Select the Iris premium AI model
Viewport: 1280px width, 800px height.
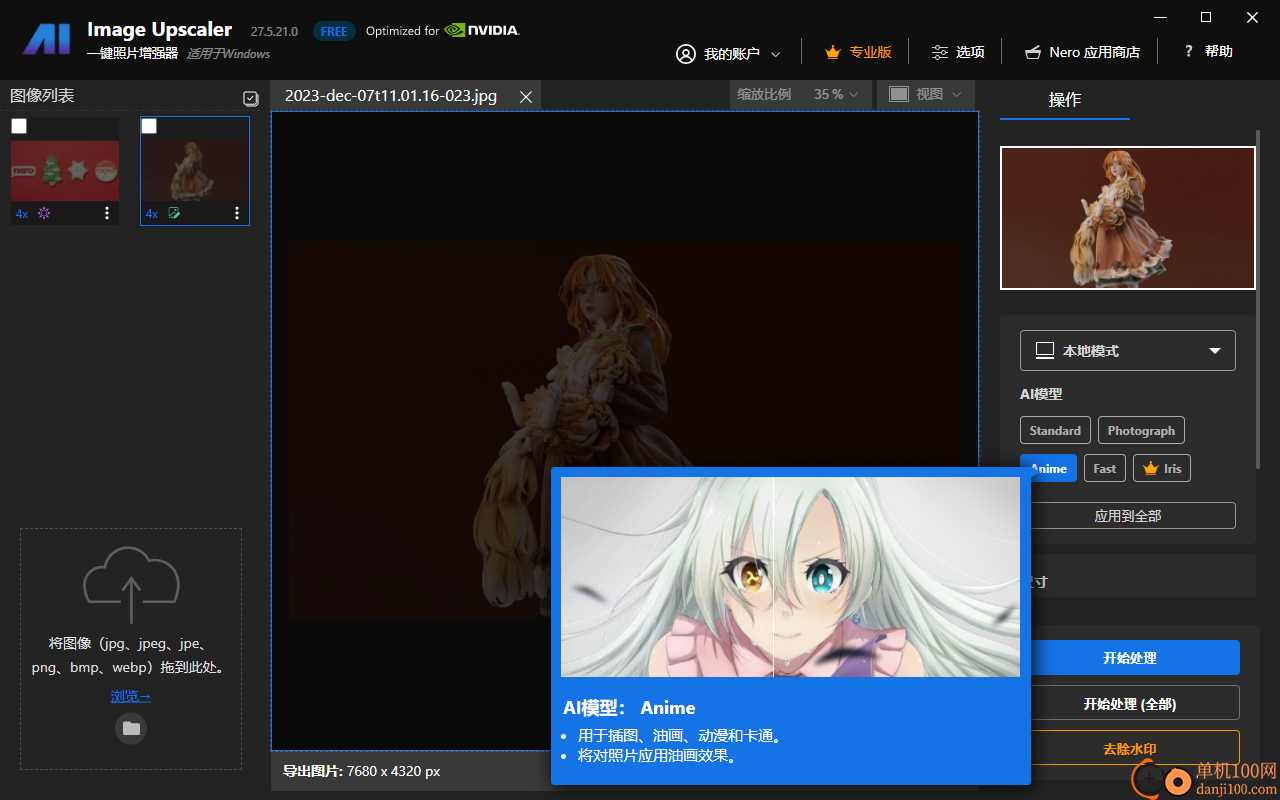(1162, 468)
